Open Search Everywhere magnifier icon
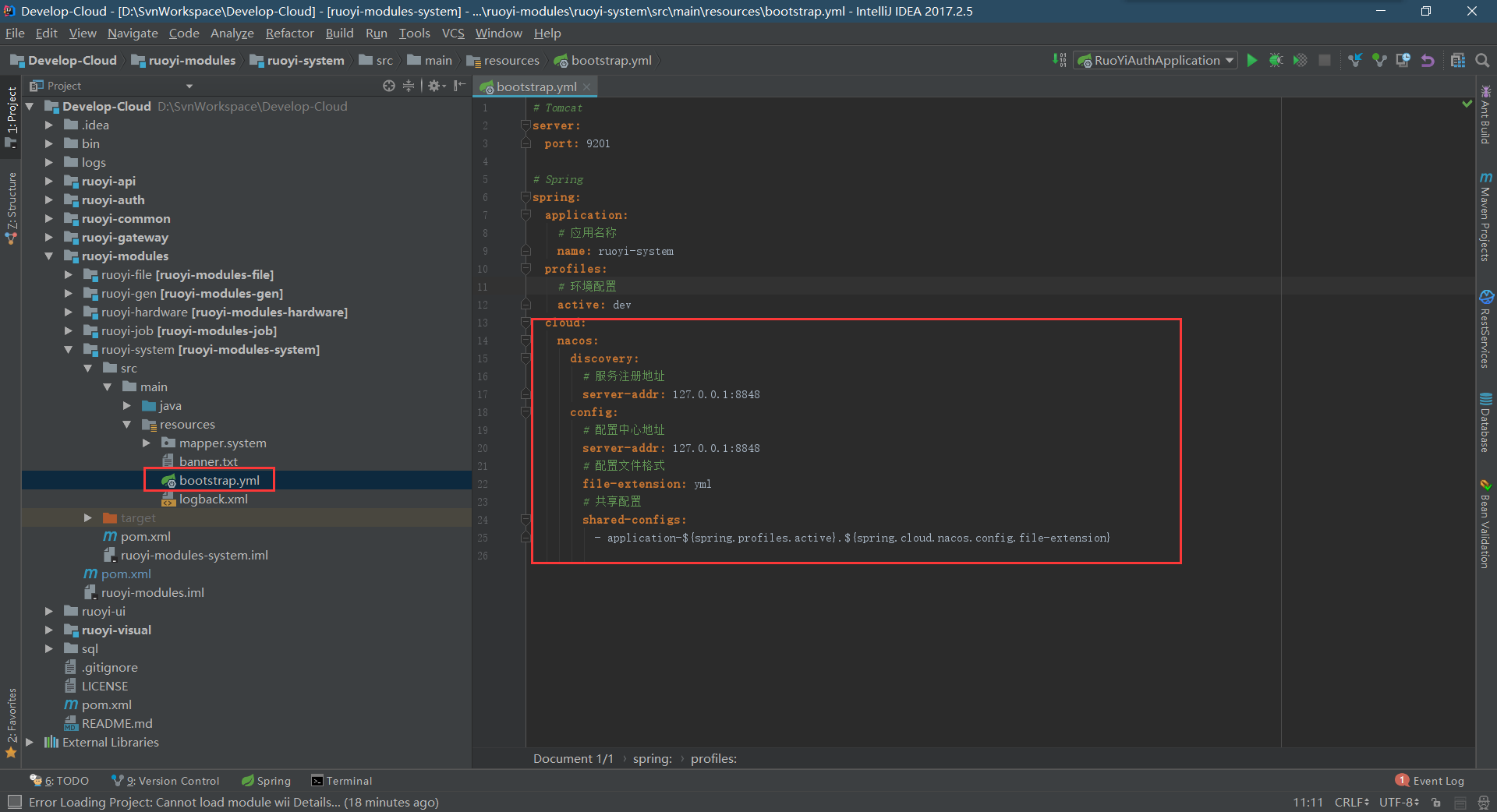Viewport: 1497px width, 812px height. (x=1482, y=60)
